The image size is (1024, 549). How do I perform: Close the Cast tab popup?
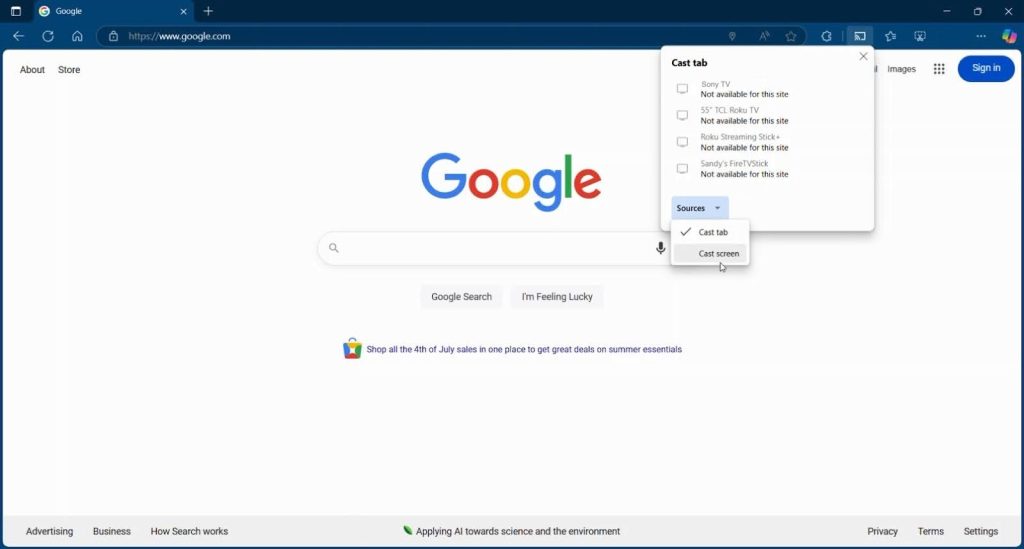[x=863, y=56]
